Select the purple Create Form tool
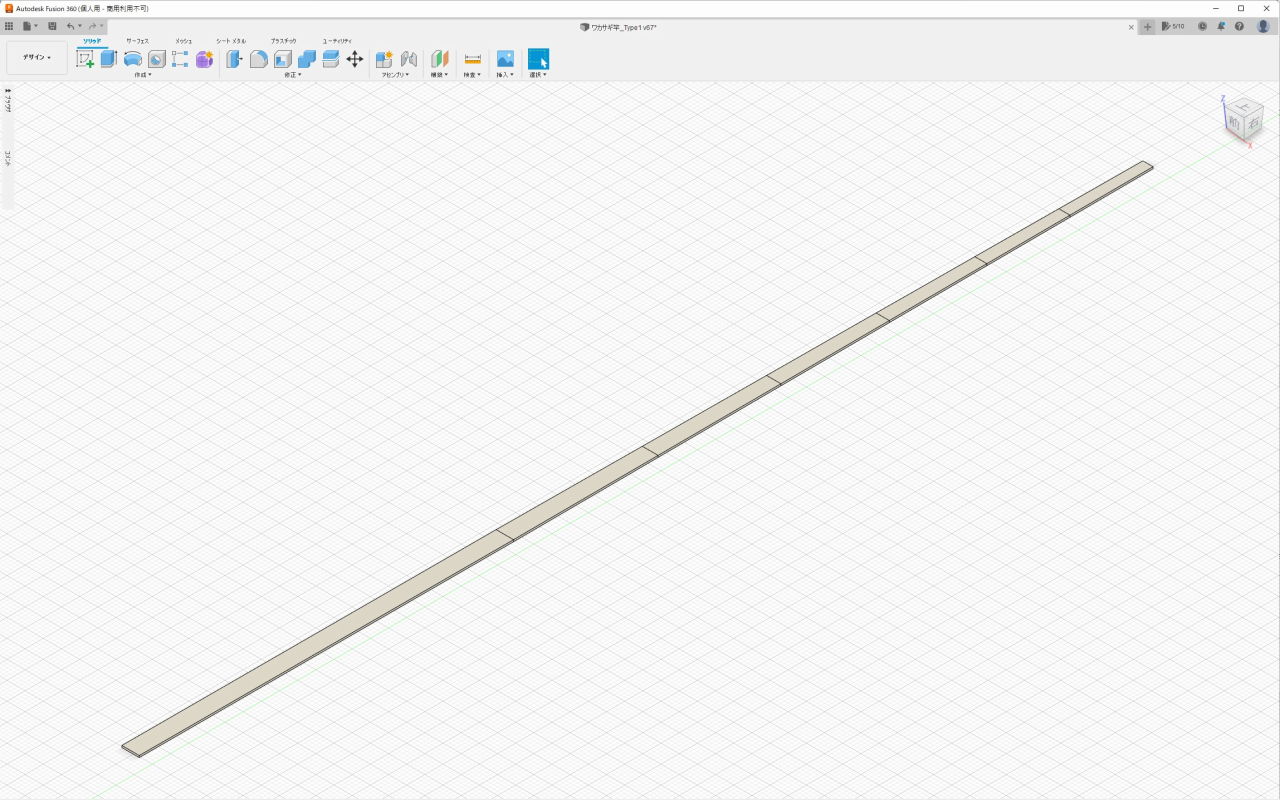 tap(204, 59)
